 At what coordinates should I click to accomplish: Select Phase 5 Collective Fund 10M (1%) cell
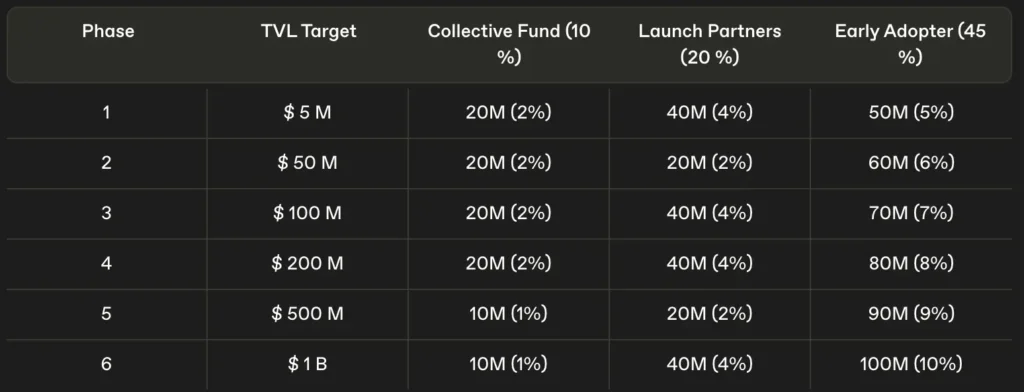pos(508,314)
